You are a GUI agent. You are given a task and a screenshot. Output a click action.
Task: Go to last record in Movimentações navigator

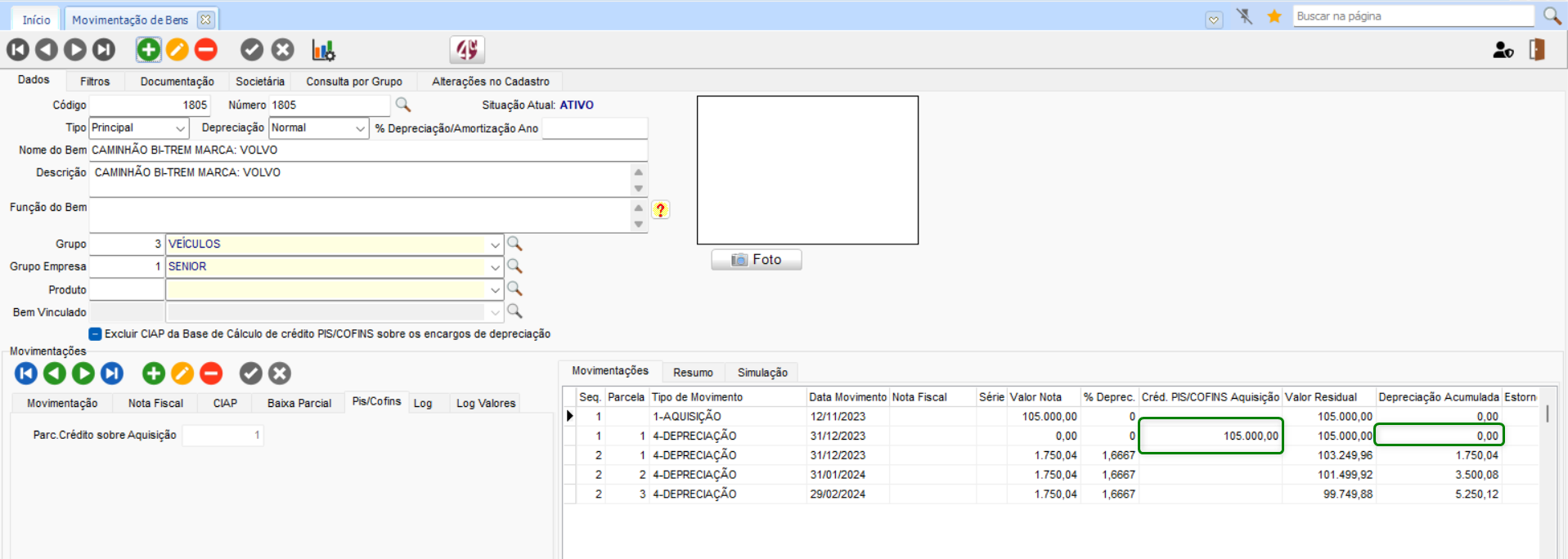tap(112, 373)
